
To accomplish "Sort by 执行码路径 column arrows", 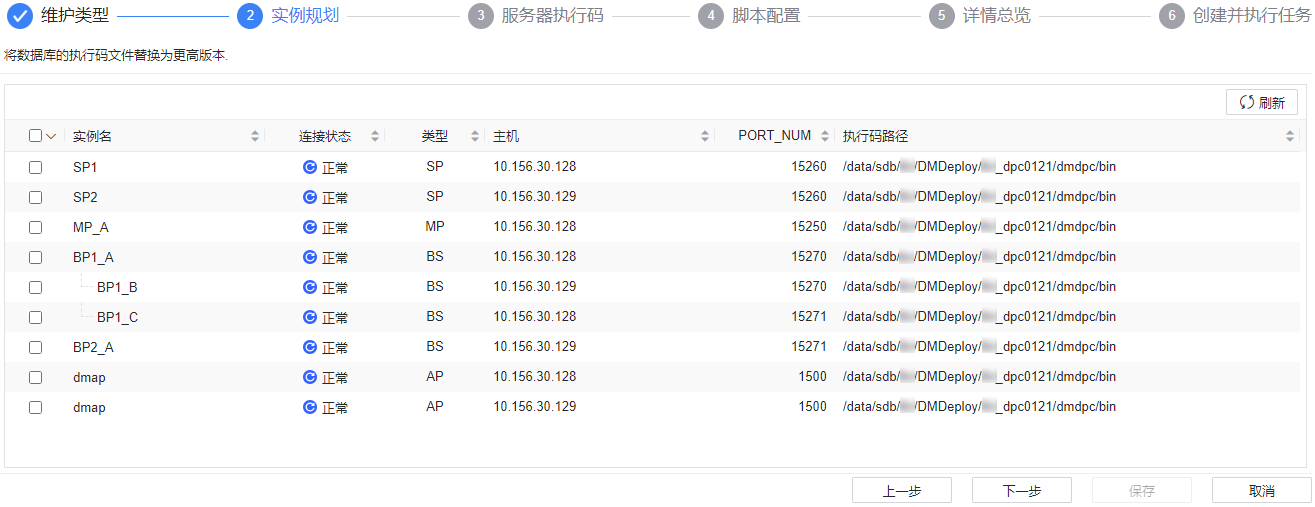I will [1290, 136].
